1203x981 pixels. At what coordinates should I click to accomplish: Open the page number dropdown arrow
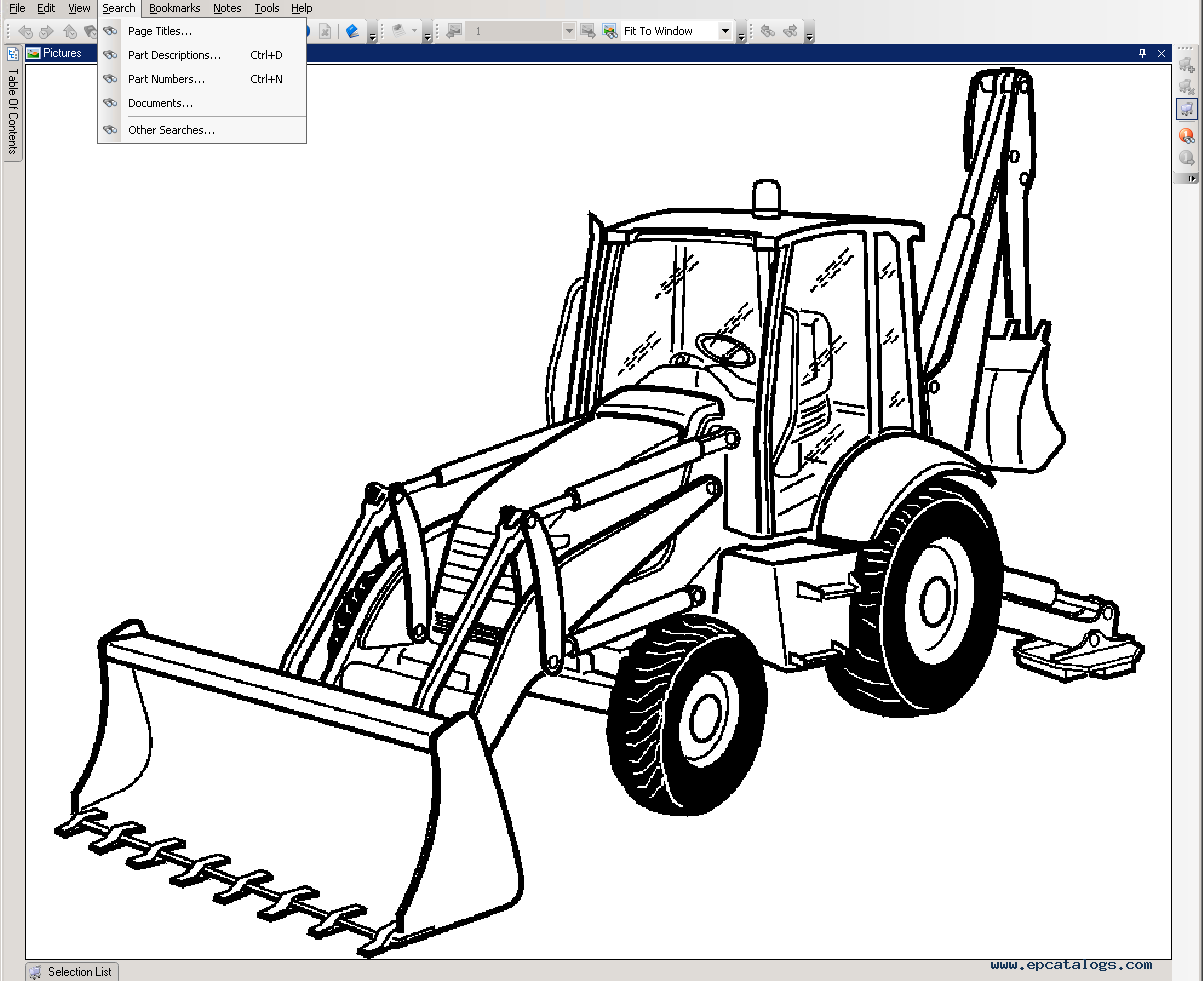(x=569, y=31)
